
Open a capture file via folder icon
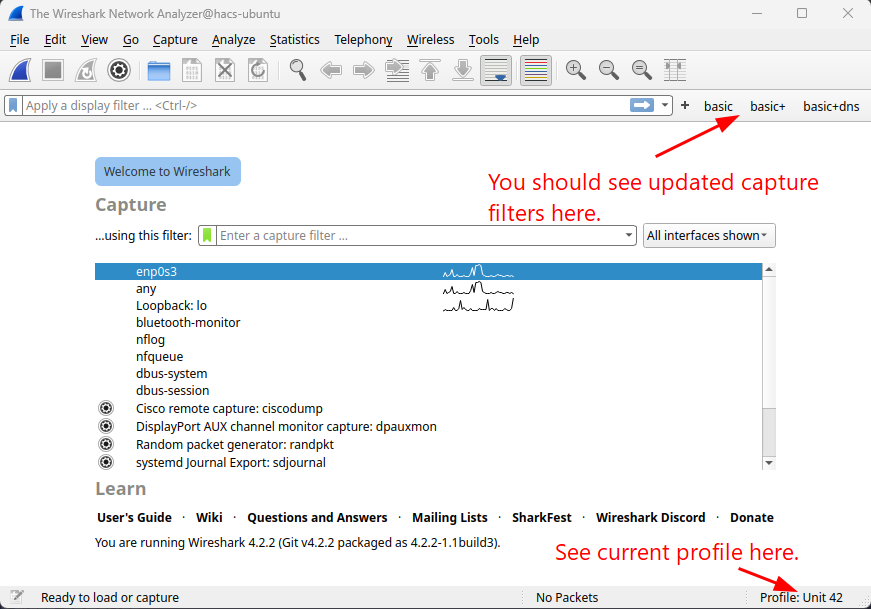158,70
